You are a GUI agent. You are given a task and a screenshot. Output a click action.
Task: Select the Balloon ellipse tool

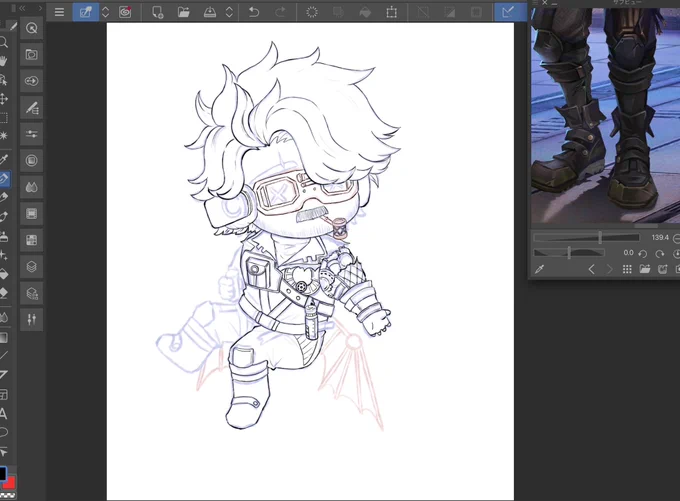(3, 432)
